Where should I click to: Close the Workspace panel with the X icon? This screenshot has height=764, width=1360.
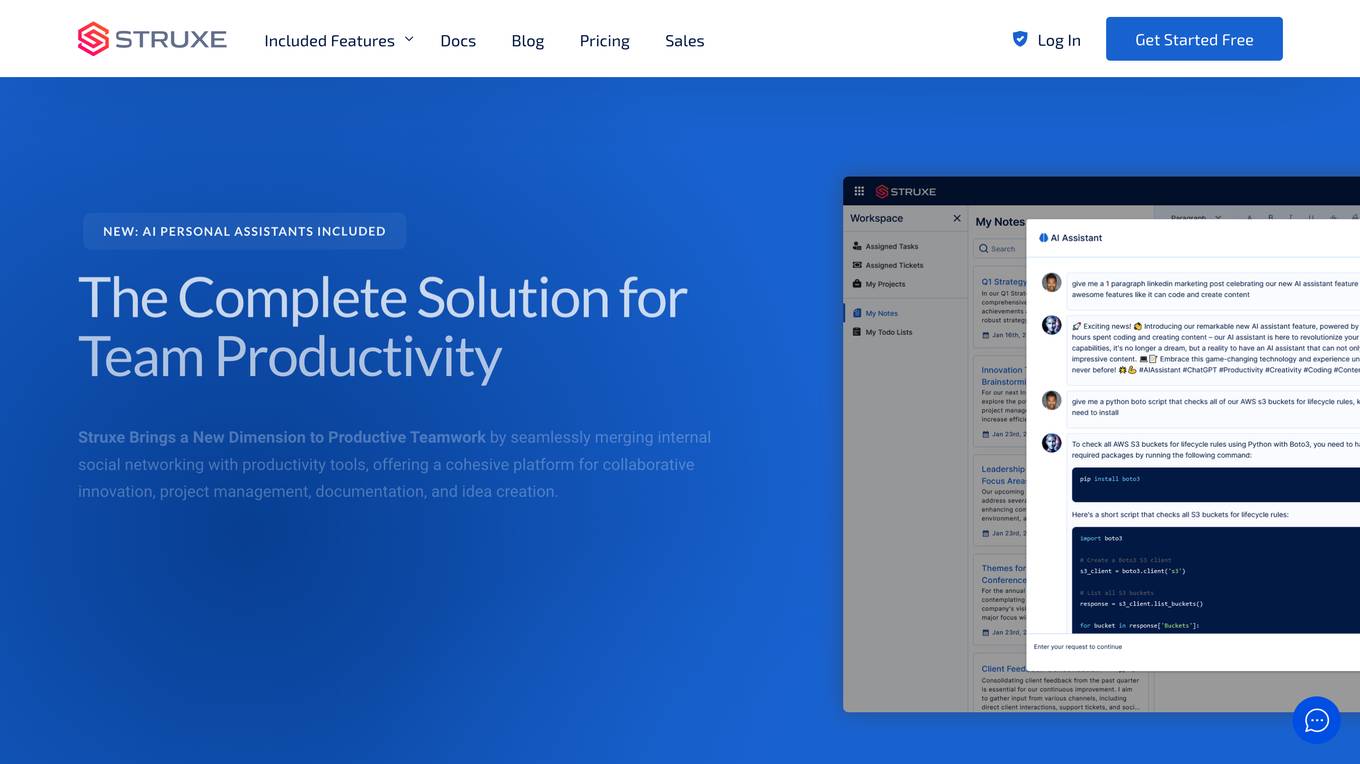click(x=957, y=218)
